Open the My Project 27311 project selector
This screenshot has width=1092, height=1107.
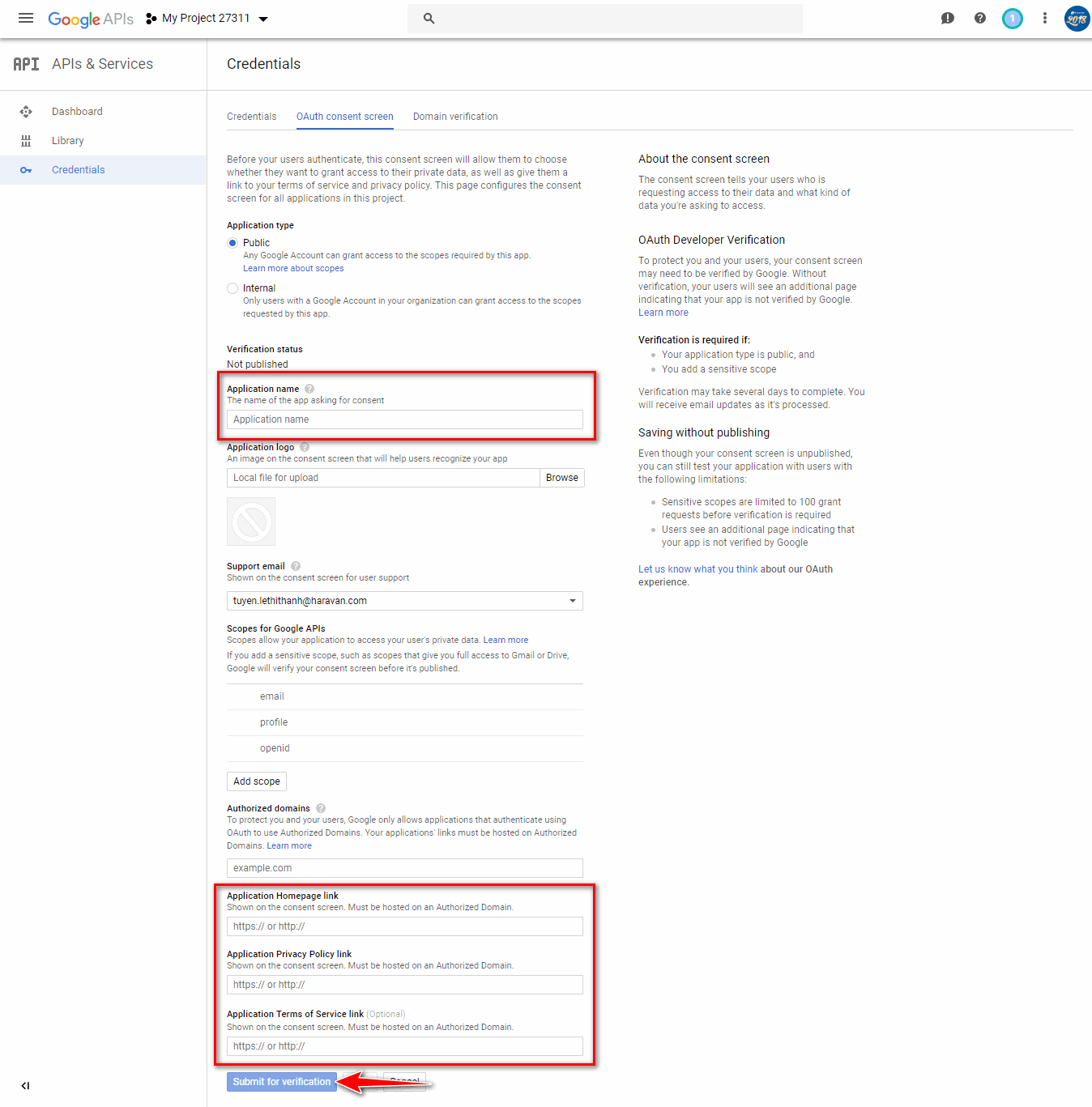pyautogui.click(x=207, y=18)
